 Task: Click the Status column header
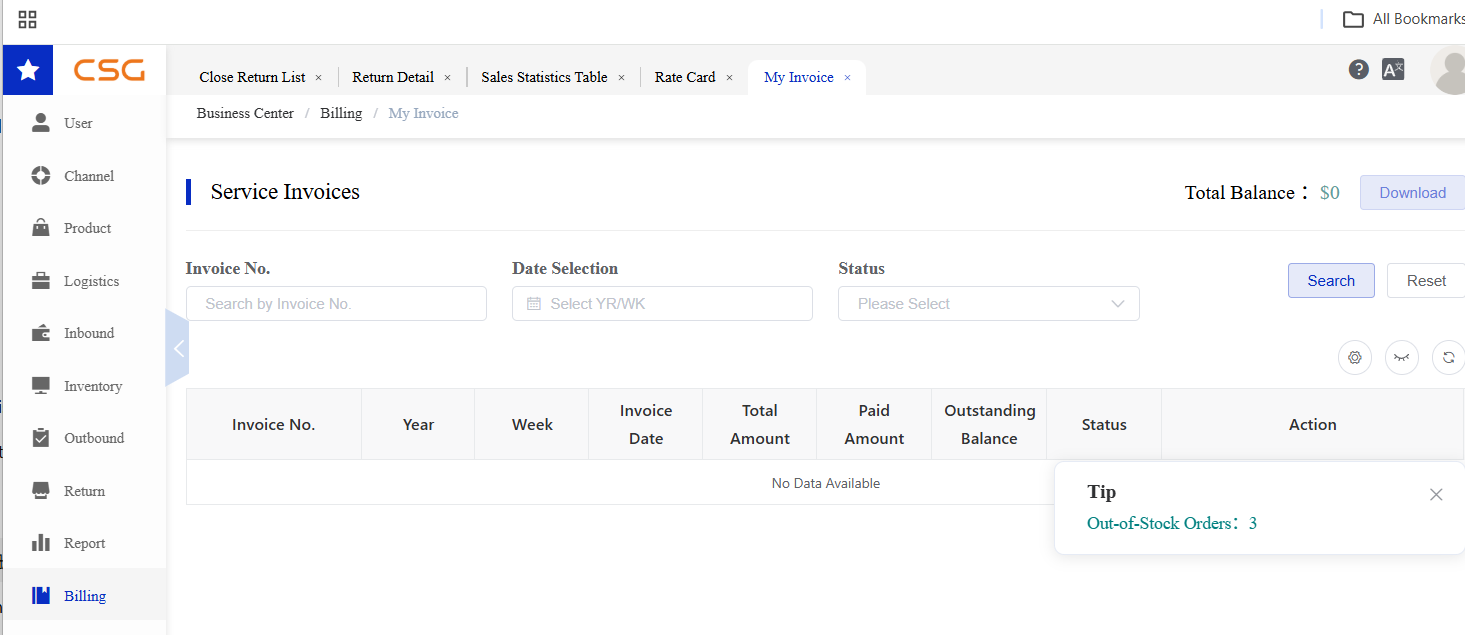(x=1104, y=424)
